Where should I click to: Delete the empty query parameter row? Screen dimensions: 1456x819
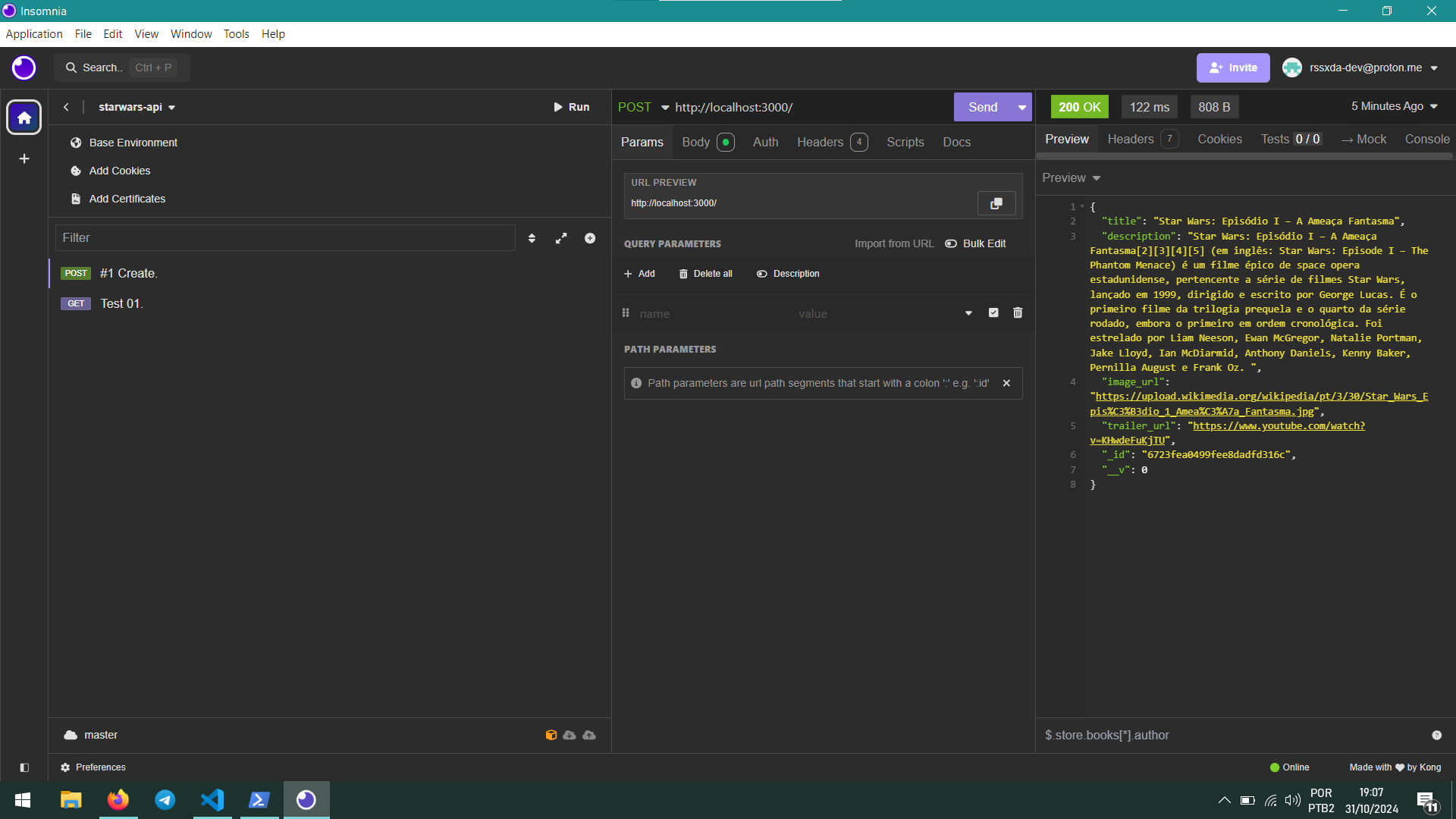1018,312
